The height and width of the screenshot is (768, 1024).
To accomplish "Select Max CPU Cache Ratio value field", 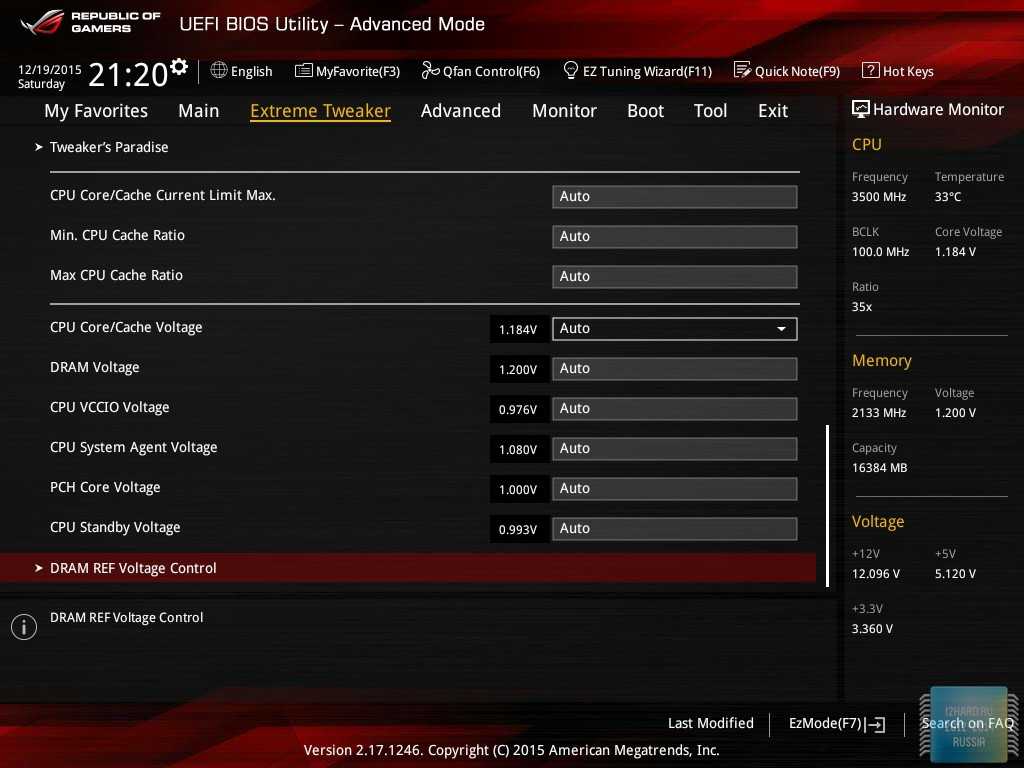I will pos(674,277).
